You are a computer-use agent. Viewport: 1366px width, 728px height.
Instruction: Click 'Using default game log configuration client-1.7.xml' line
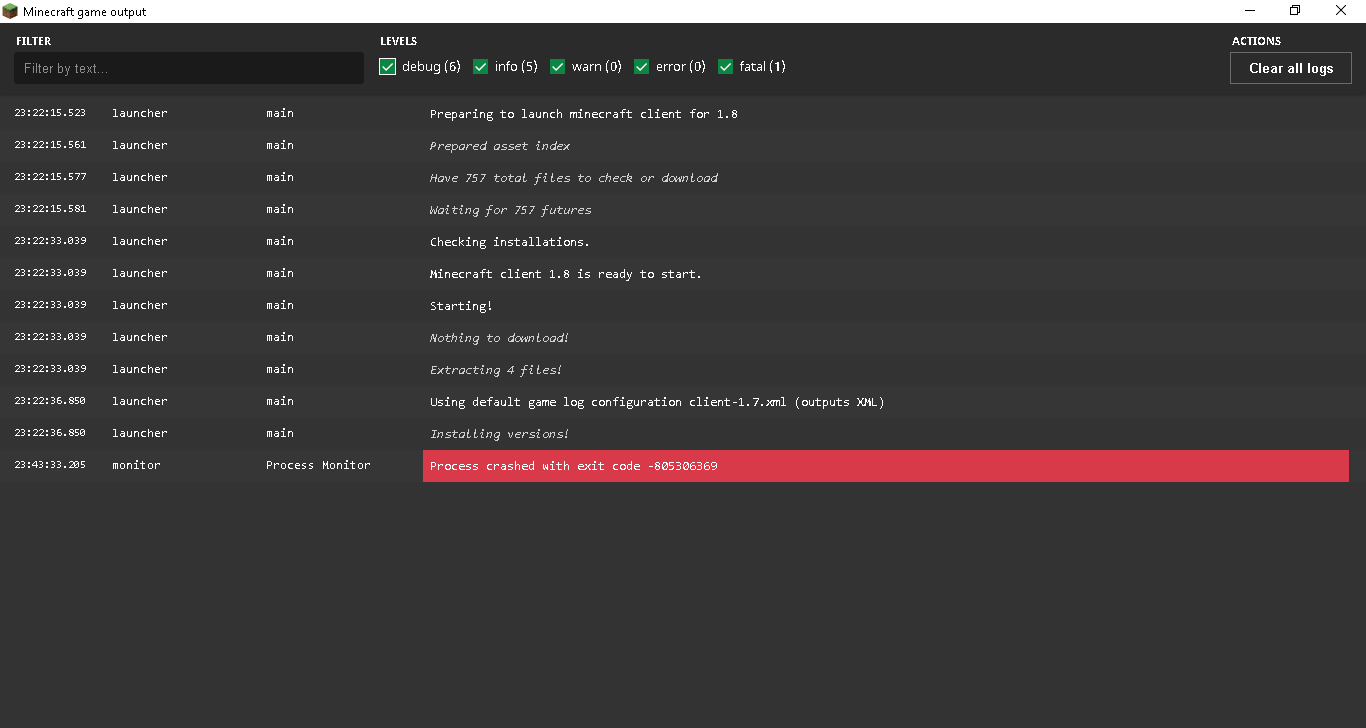point(657,402)
